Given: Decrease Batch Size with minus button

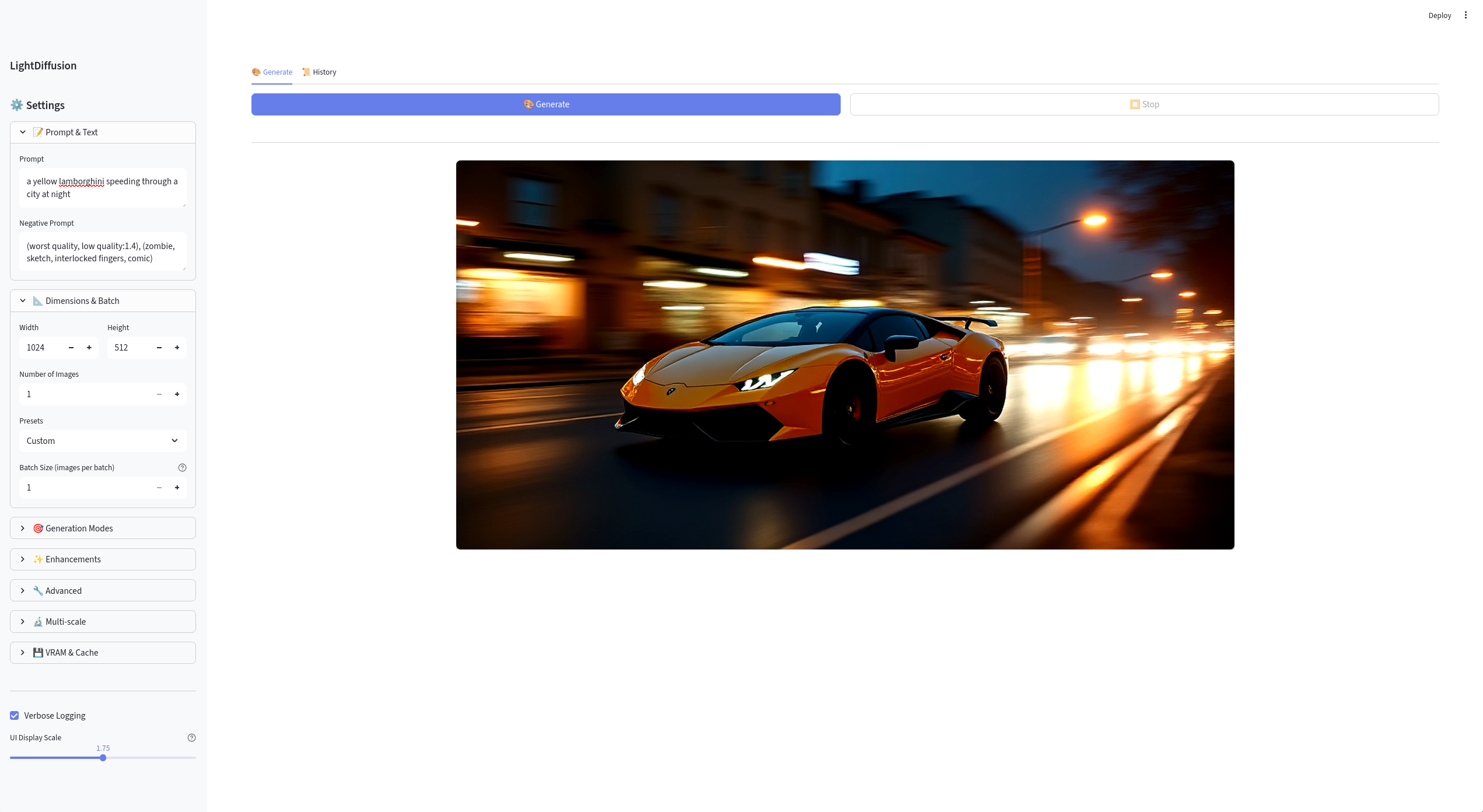Looking at the screenshot, I should [x=159, y=488].
